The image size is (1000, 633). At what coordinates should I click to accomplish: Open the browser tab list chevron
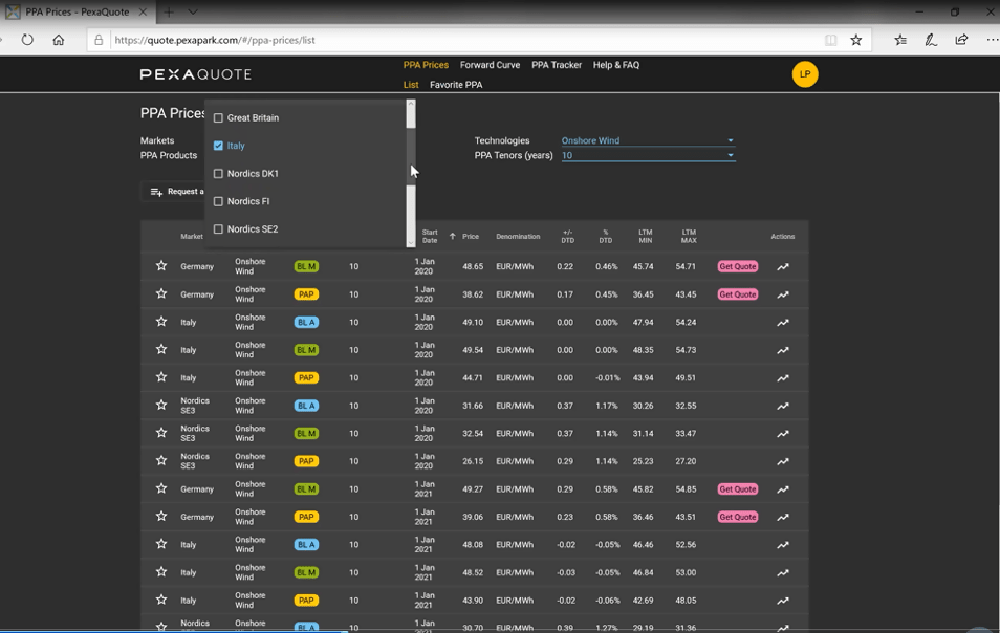pyautogui.click(x=193, y=11)
